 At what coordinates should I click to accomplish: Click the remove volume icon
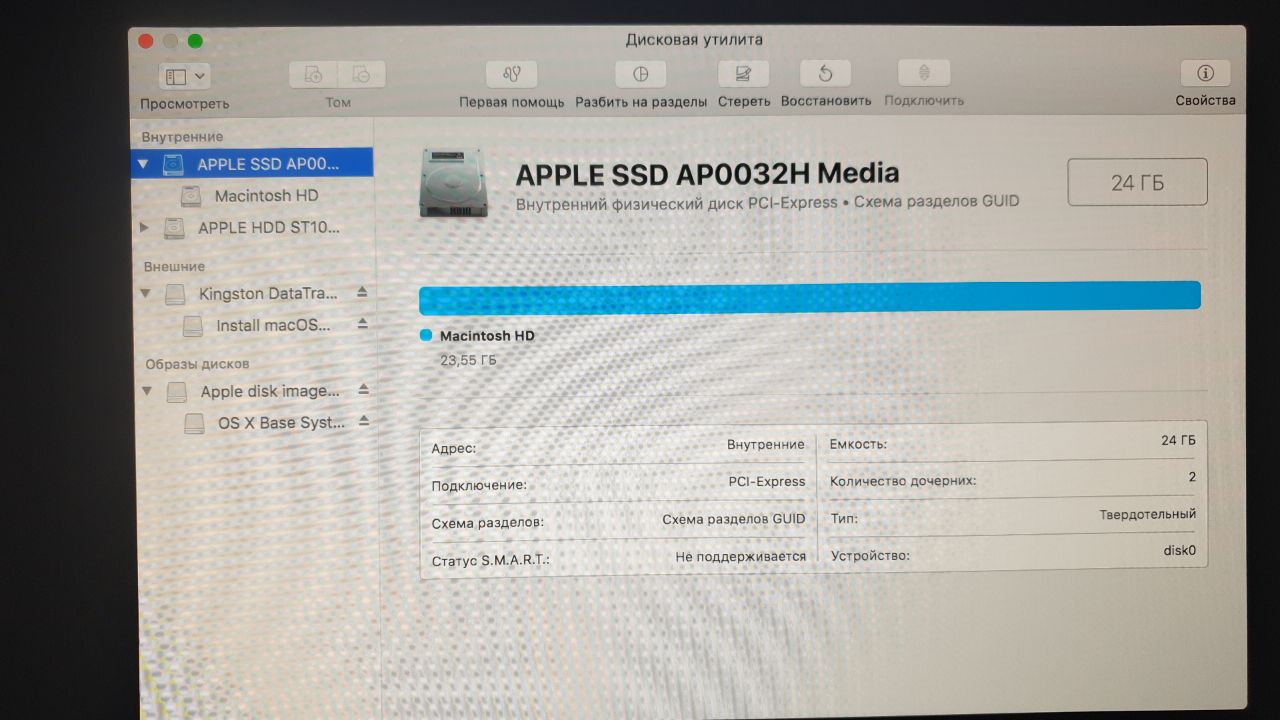[362, 75]
